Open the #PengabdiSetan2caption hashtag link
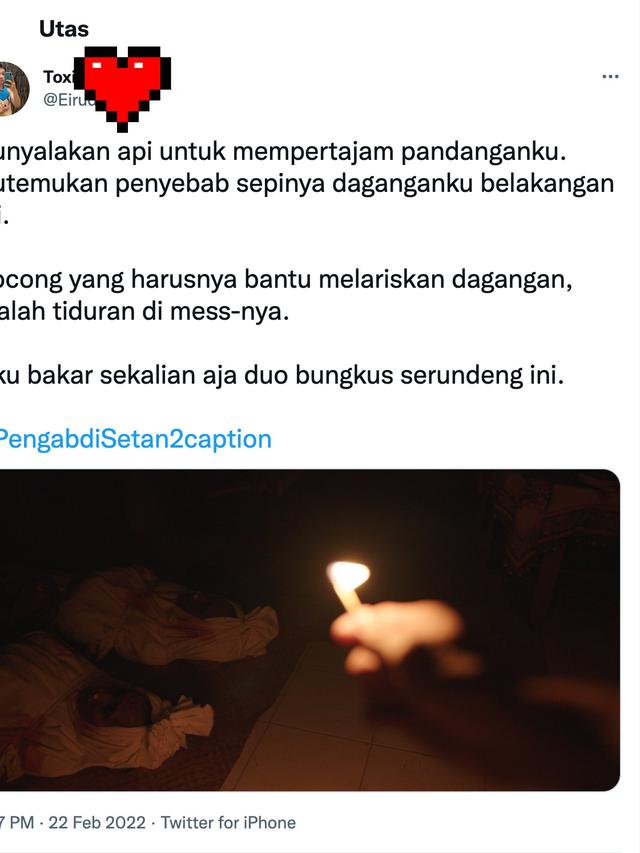 [x=135, y=439]
